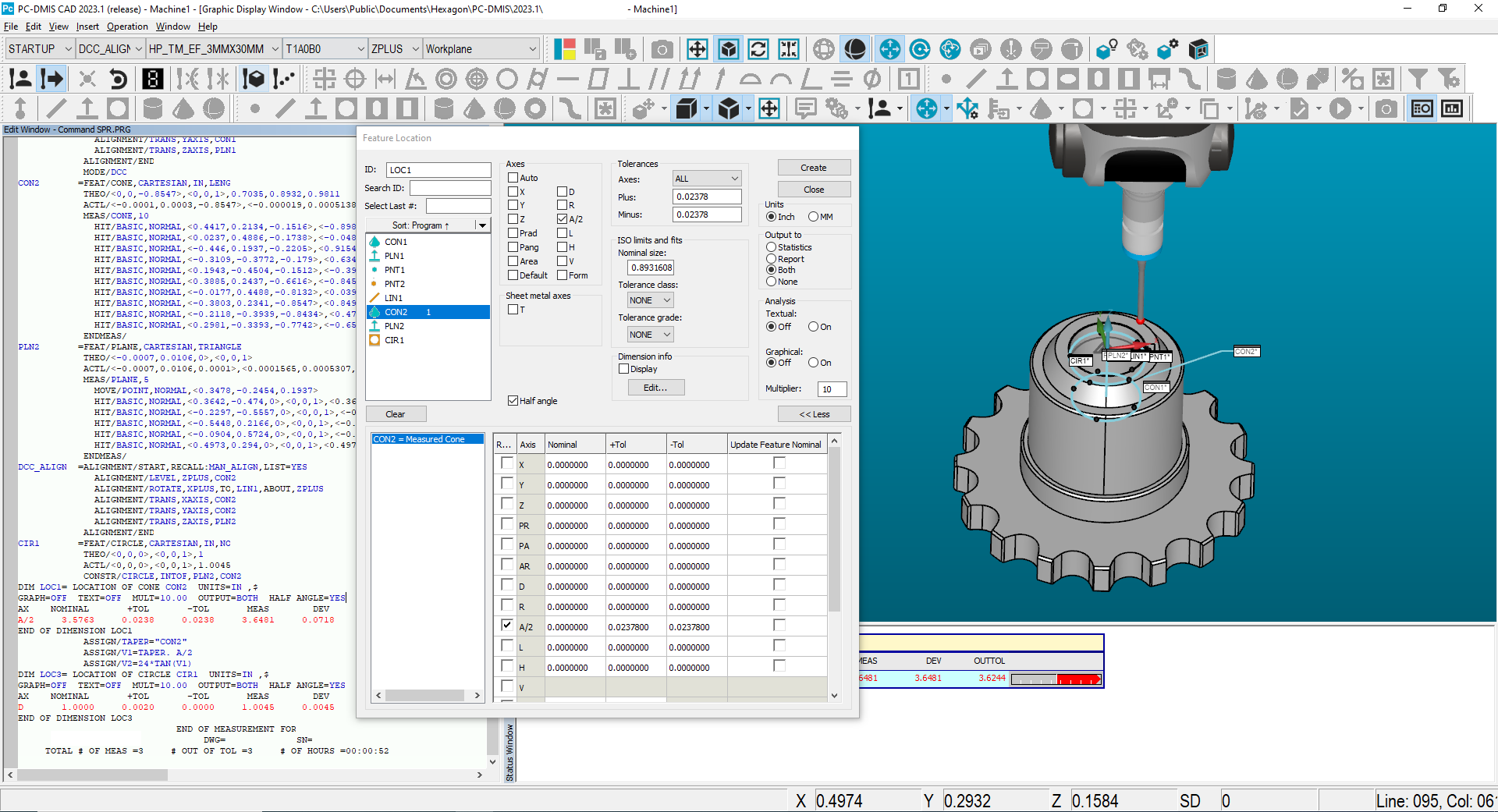This screenshot has height=812, width=1498.
Task: Click the Angle dimension icon
Action: coord(416,79)
